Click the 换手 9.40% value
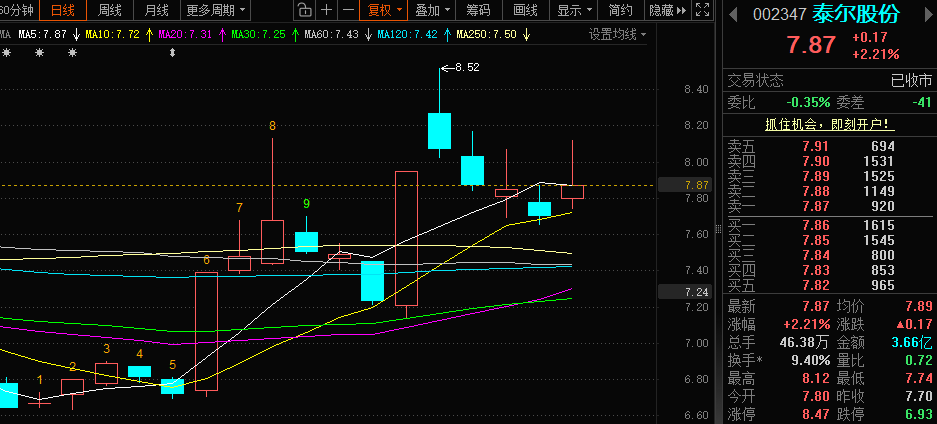The width and height of the screenshot is (937, 424). pyautogui.click(x=809, y=360)
